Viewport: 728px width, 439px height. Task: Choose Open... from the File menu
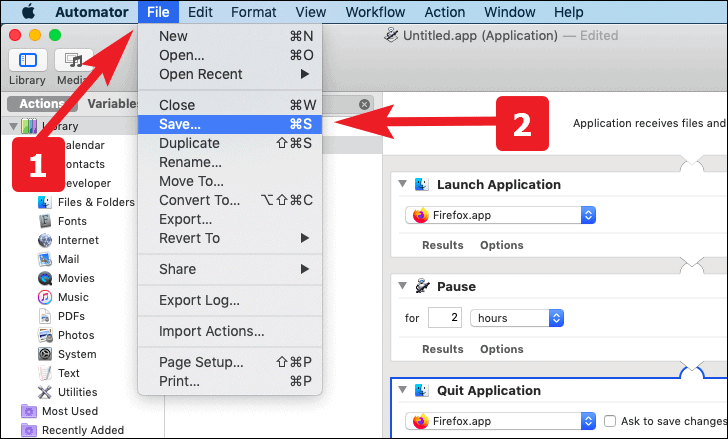tap(230, 55)
